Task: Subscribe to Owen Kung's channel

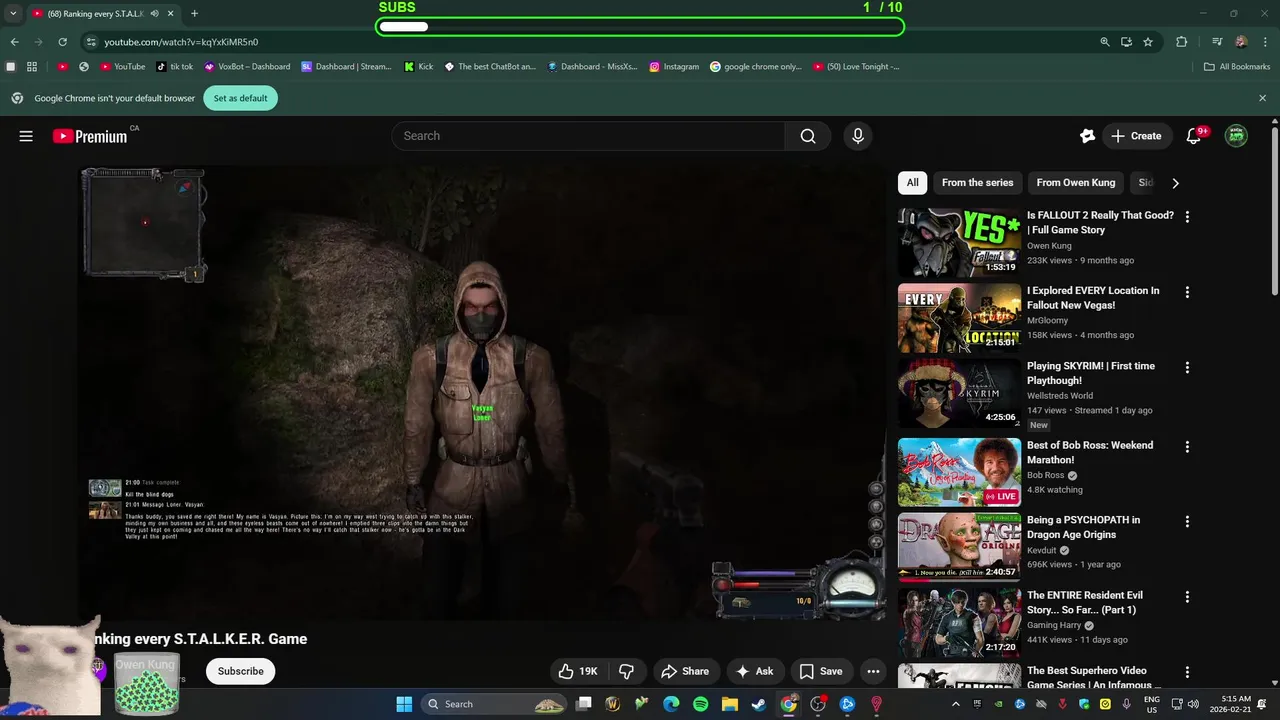Action: pos(241,671)
